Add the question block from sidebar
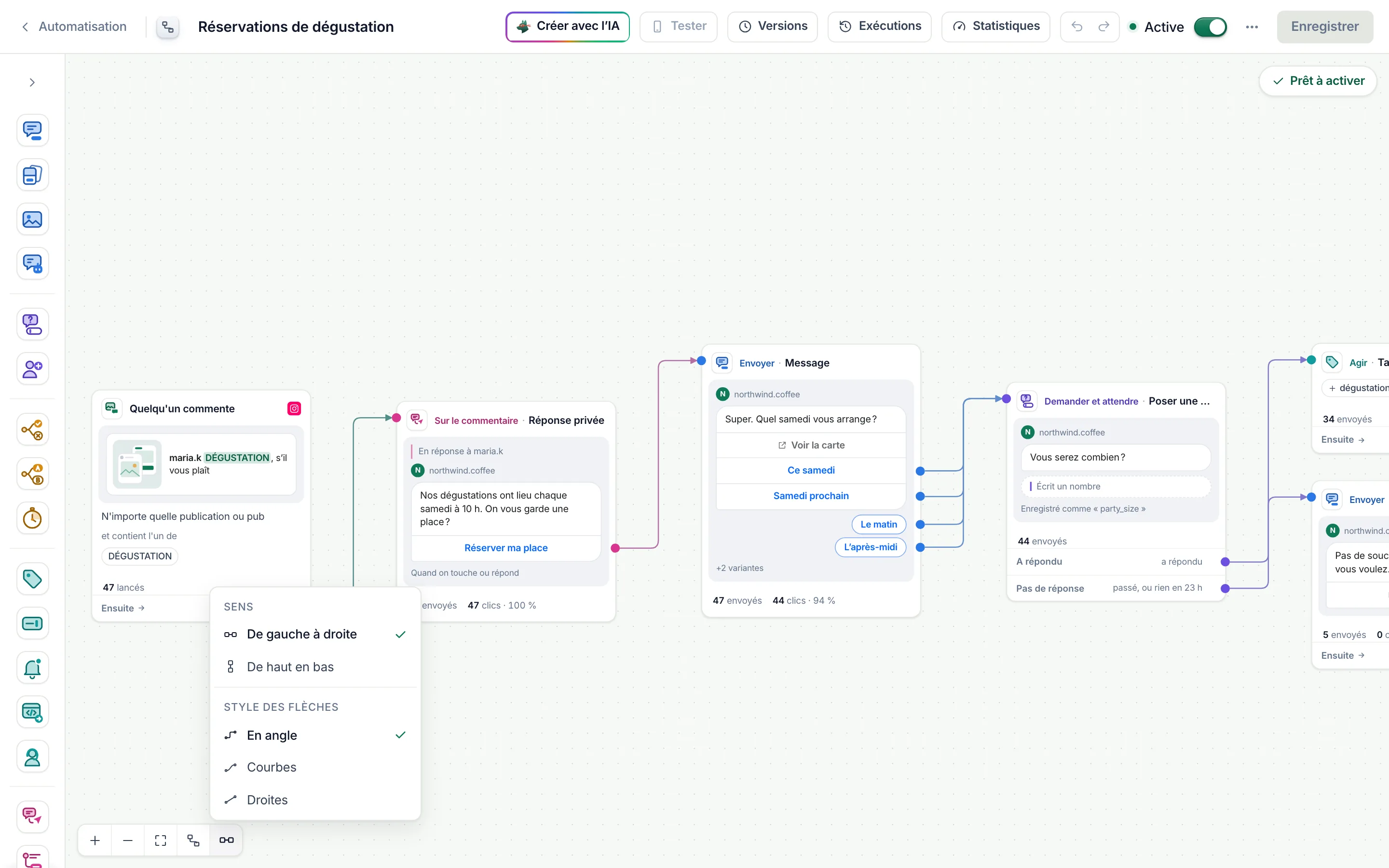Screen dimensions: 1389x868 click(x=32, y=325)
